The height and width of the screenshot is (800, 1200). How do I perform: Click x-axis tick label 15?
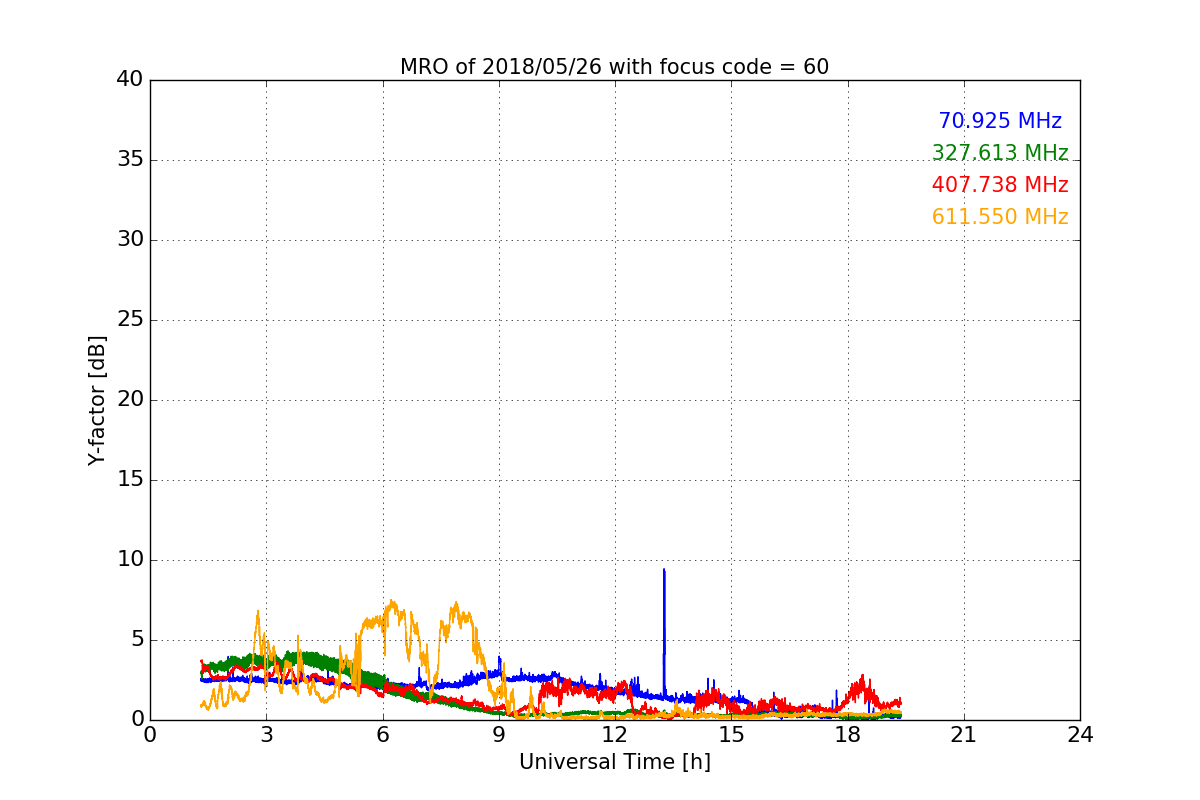point(731,735)
